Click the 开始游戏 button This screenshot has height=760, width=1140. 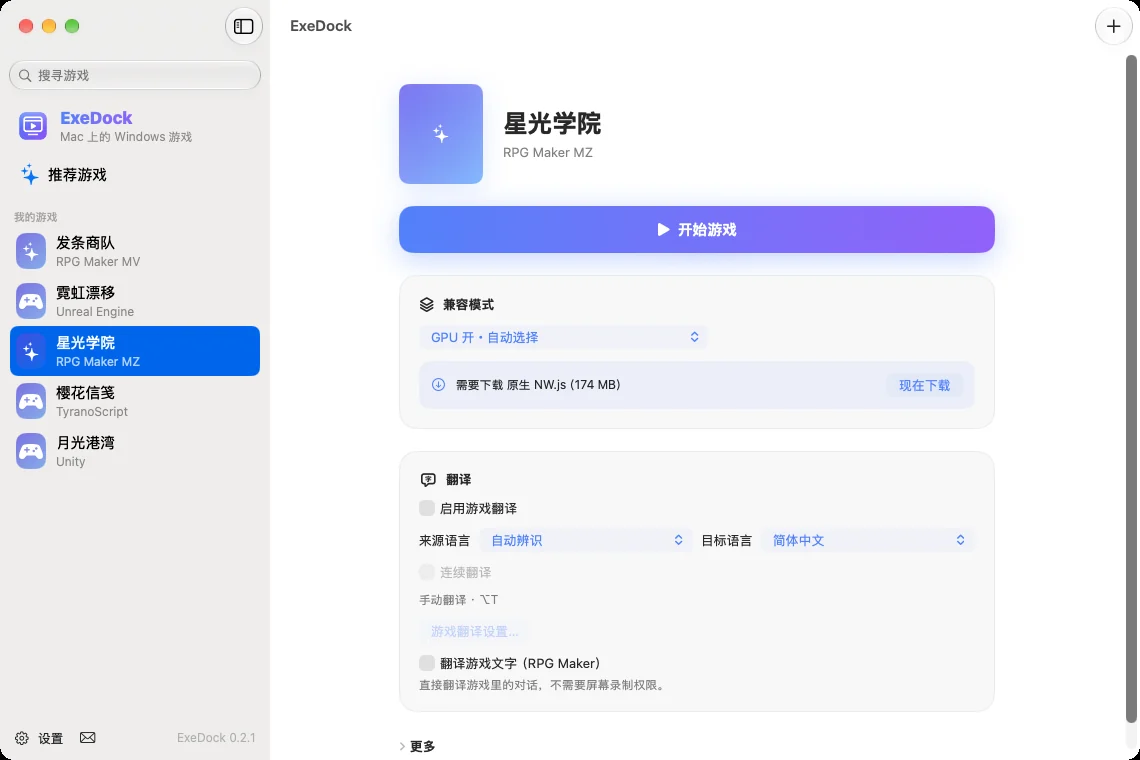[x=697, y=230]
